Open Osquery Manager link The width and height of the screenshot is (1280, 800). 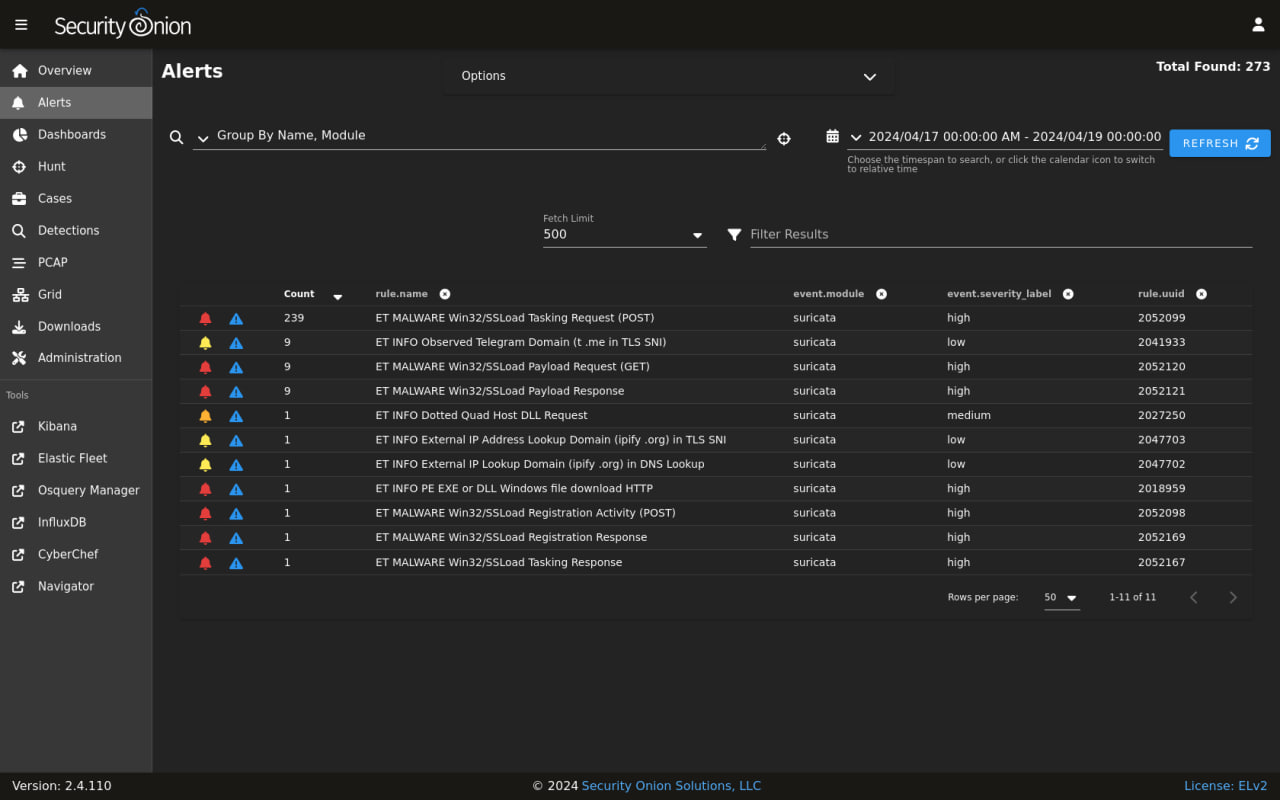coord(76,491)
